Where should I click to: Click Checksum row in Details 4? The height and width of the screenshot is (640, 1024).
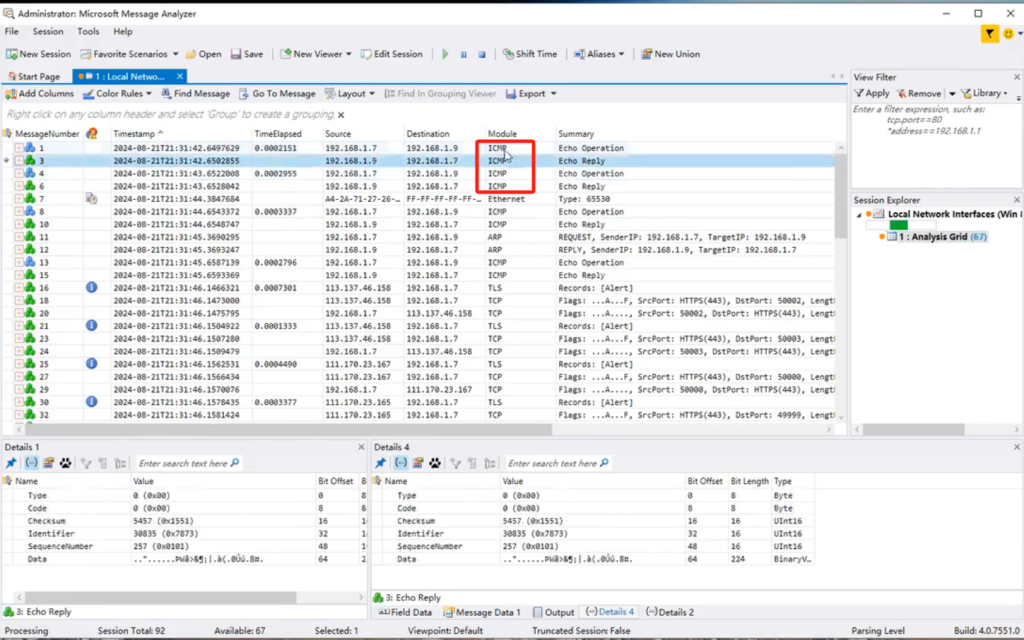click(594, 521)
